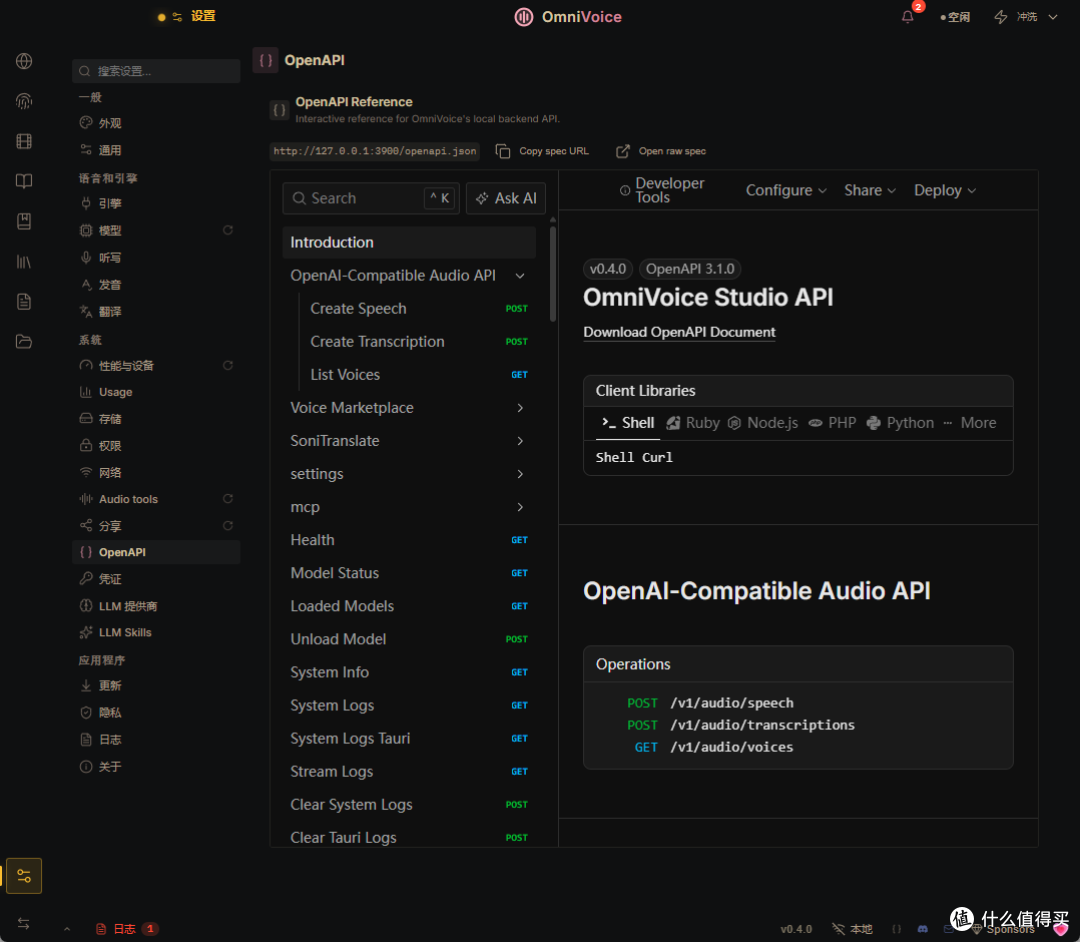This screenshot has height=942, width=1080.
Task: Open Developer Tools
Action: point(662,190)
